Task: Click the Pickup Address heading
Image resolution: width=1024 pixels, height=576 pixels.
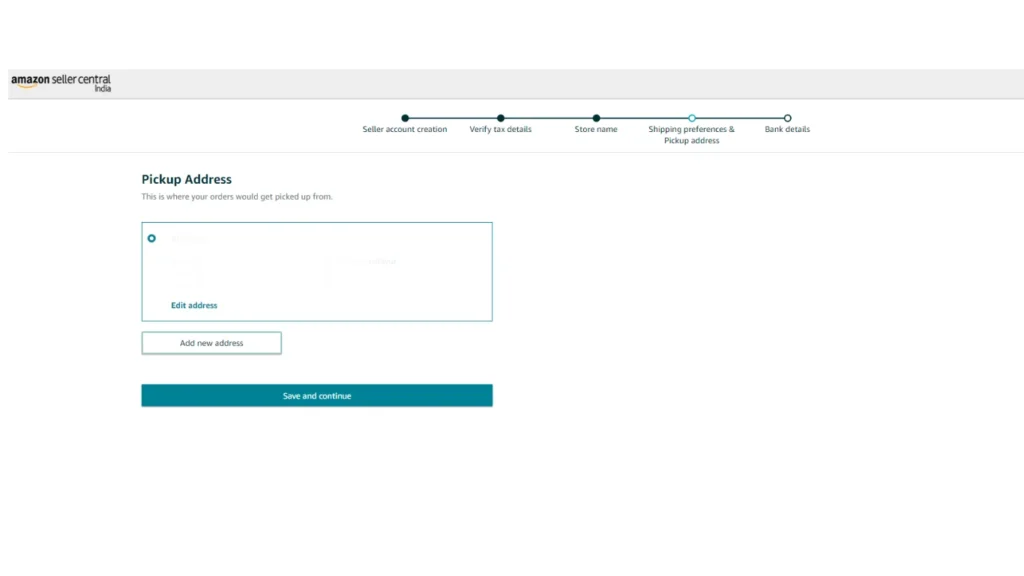Action: [x=186, y=180]
